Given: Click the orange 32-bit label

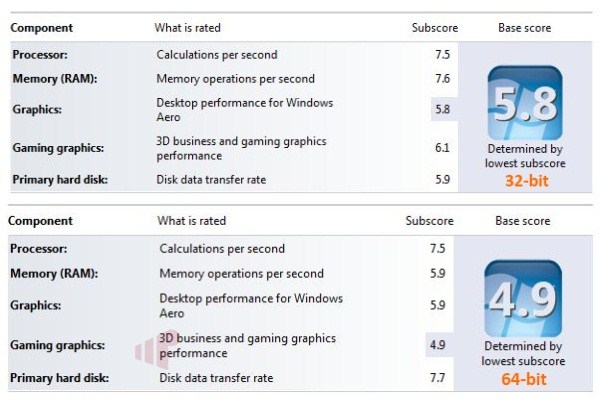Looking at the screenshot, I should pyautogui.click(x=527, y=181).
